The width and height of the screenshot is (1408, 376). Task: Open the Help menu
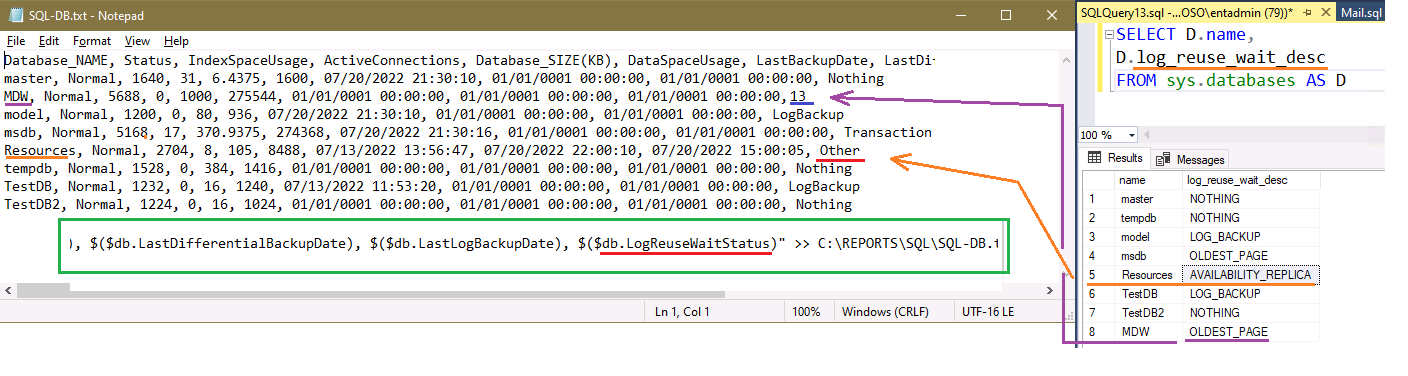[x=176, y=41]
